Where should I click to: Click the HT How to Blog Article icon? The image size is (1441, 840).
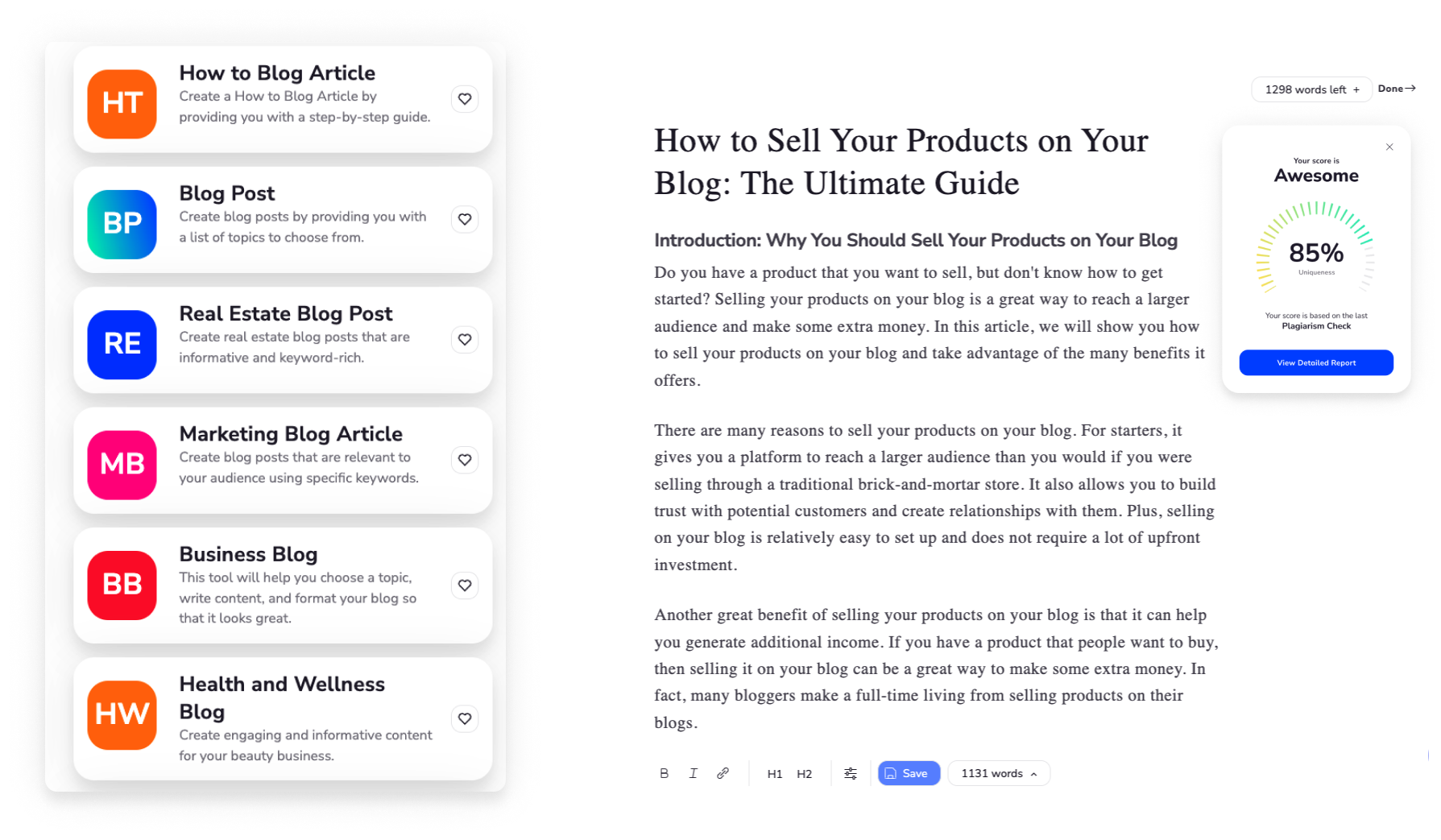122,104
